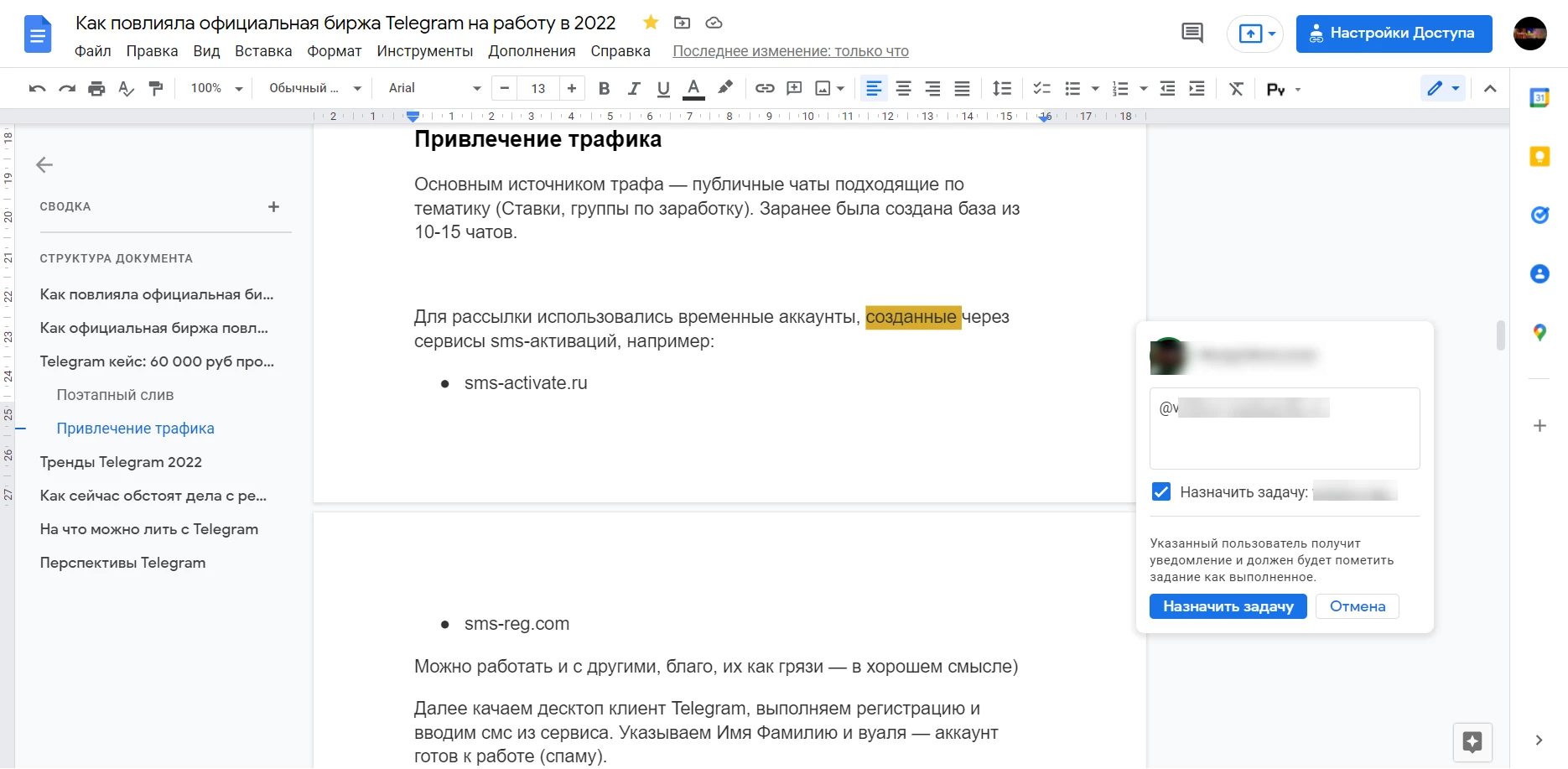Expand numbered list style options
Image resolution: width=1568 pixels, height=769 pixels.
1144,89
